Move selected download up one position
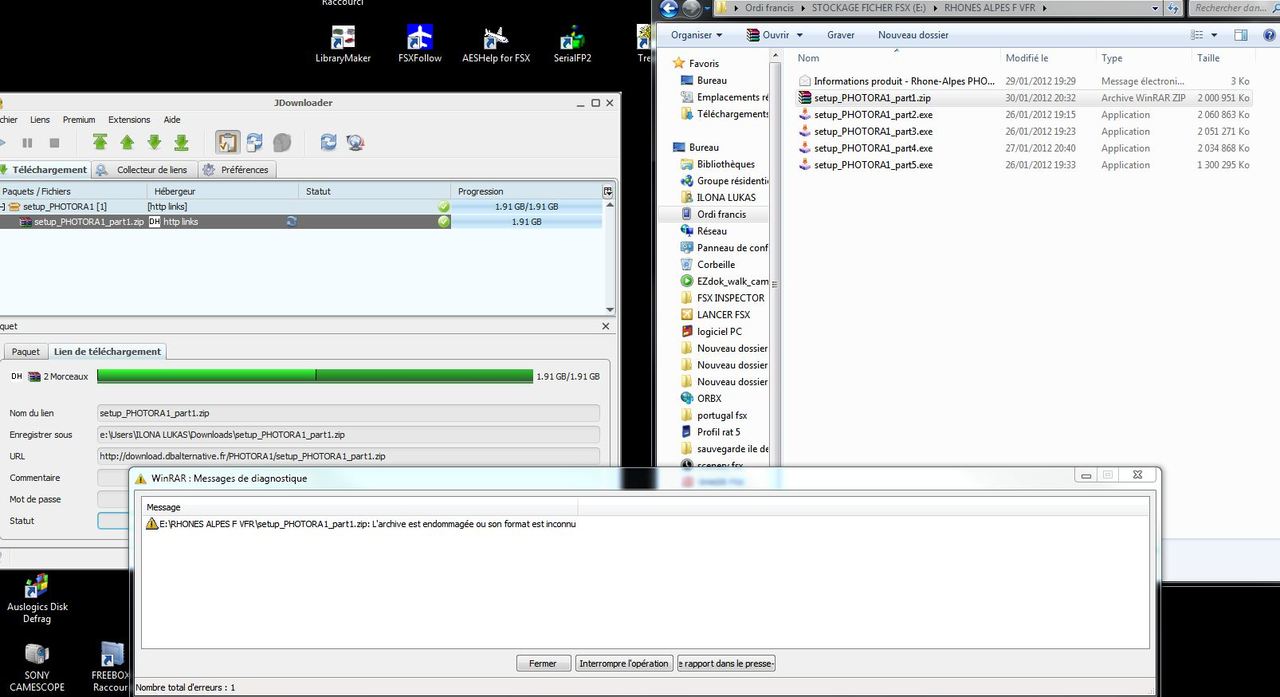Image resolution: width=1280 pixels, height=697 pixels. click(127, 142)
